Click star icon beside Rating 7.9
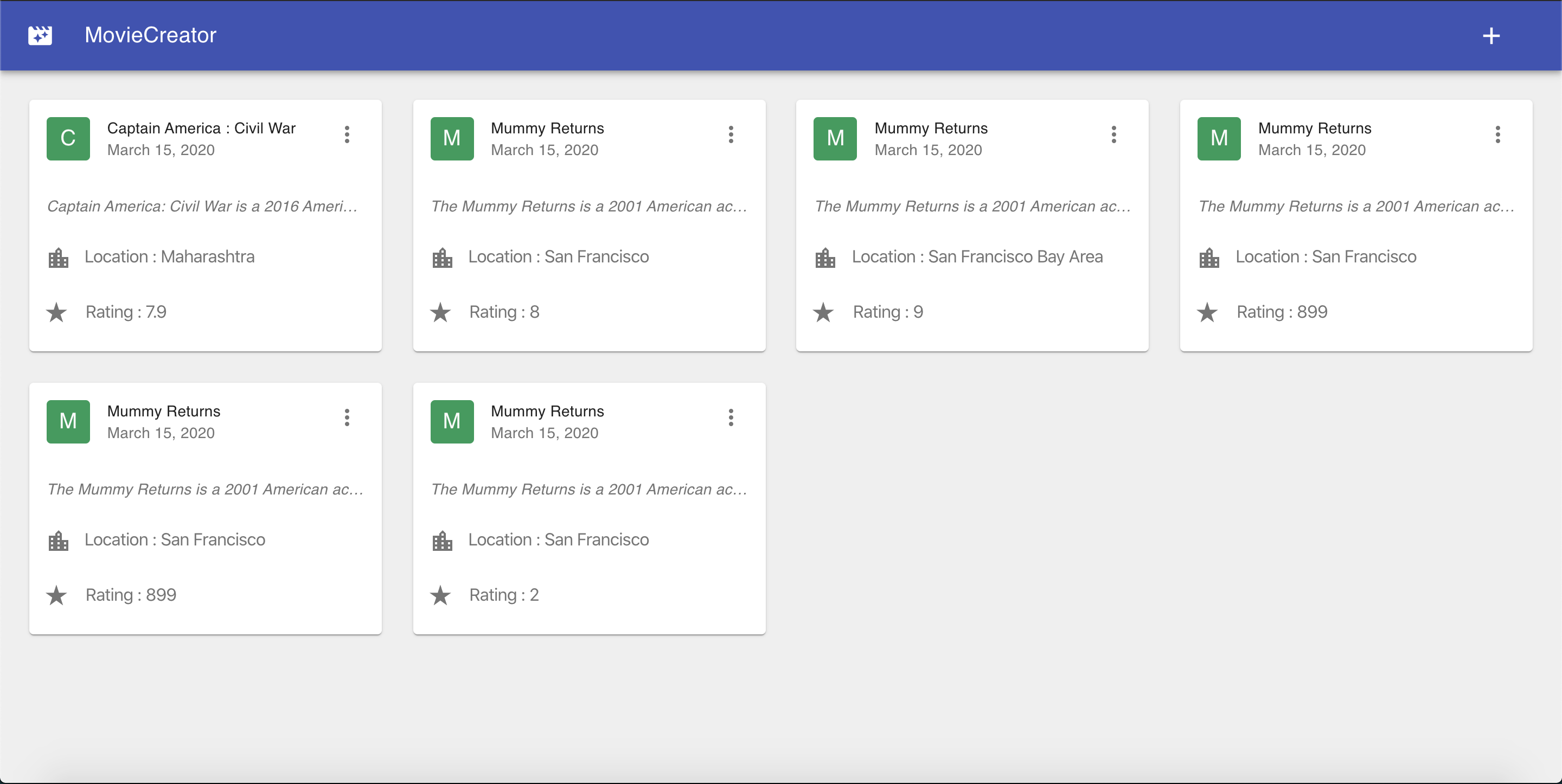This screenshot has height=784, width=1562. coord(56,313)
